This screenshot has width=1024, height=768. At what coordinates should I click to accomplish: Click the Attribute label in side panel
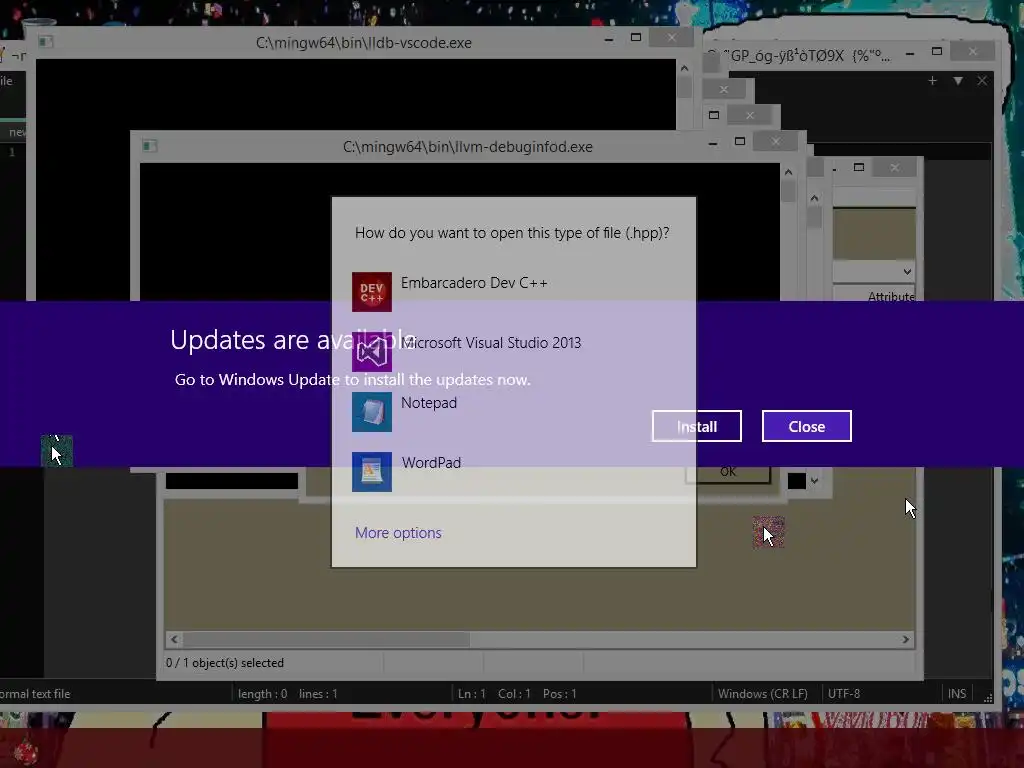[x=891, y=296]
